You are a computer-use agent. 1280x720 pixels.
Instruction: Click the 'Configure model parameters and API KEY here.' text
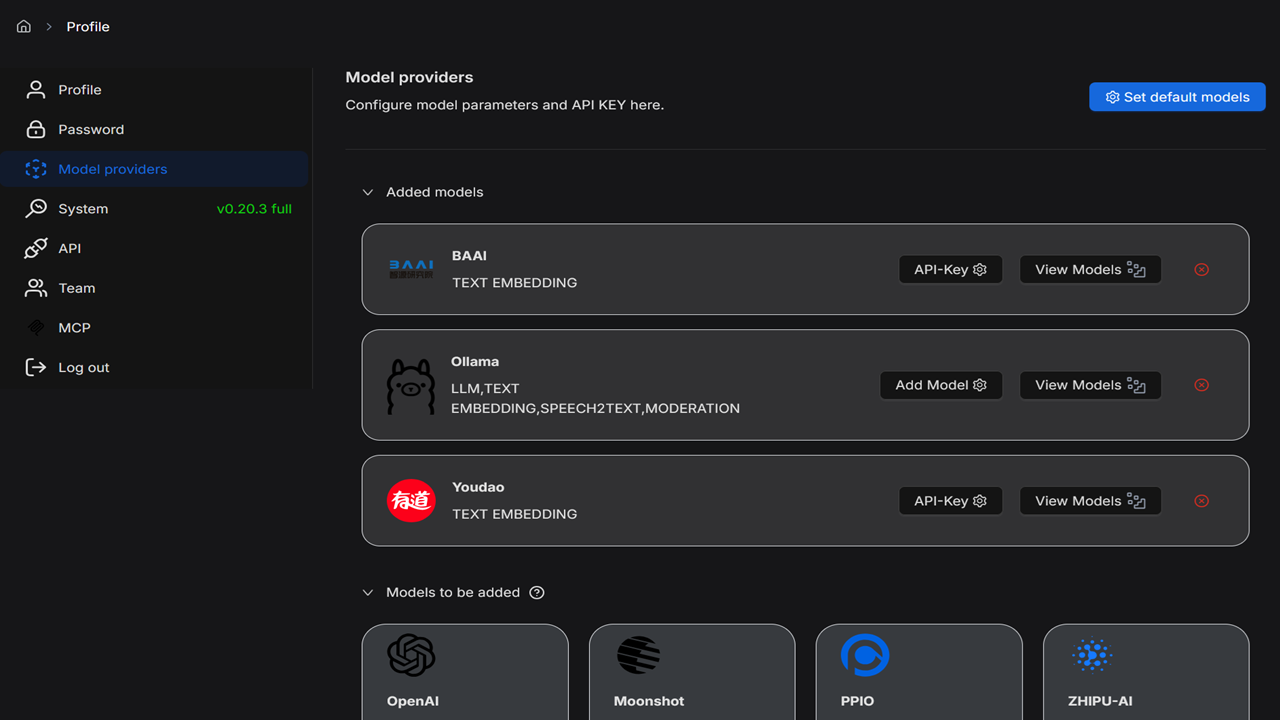[505, 105]
